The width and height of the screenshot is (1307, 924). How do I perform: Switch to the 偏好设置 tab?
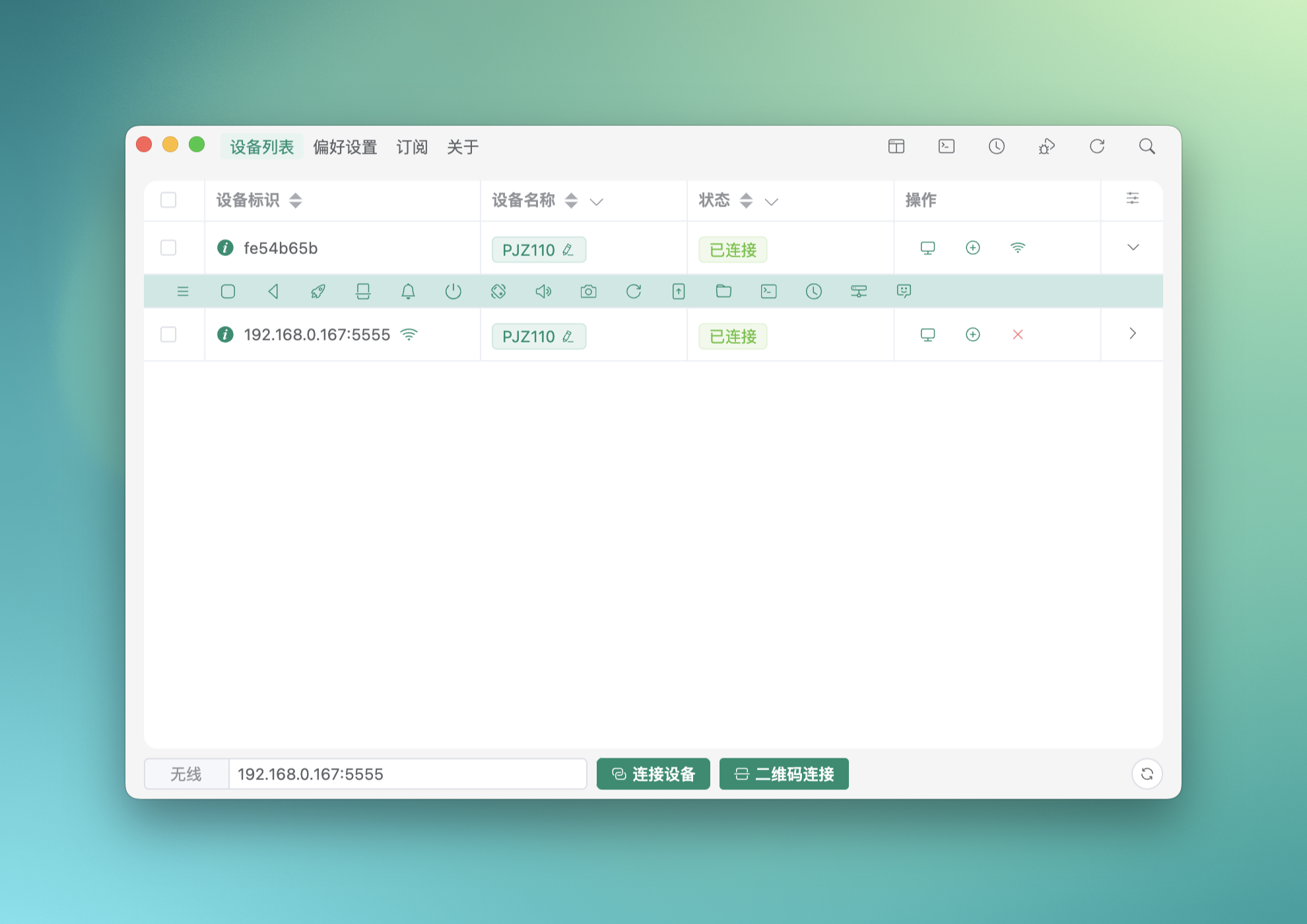click(x=345, y=147)
